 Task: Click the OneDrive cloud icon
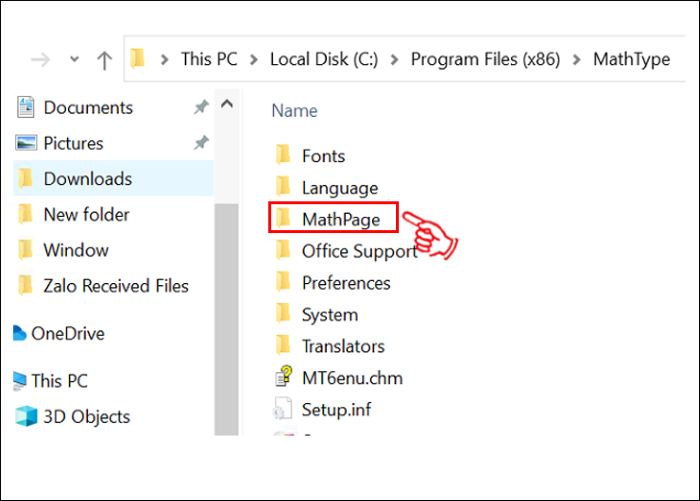click(x=20, y=334)
